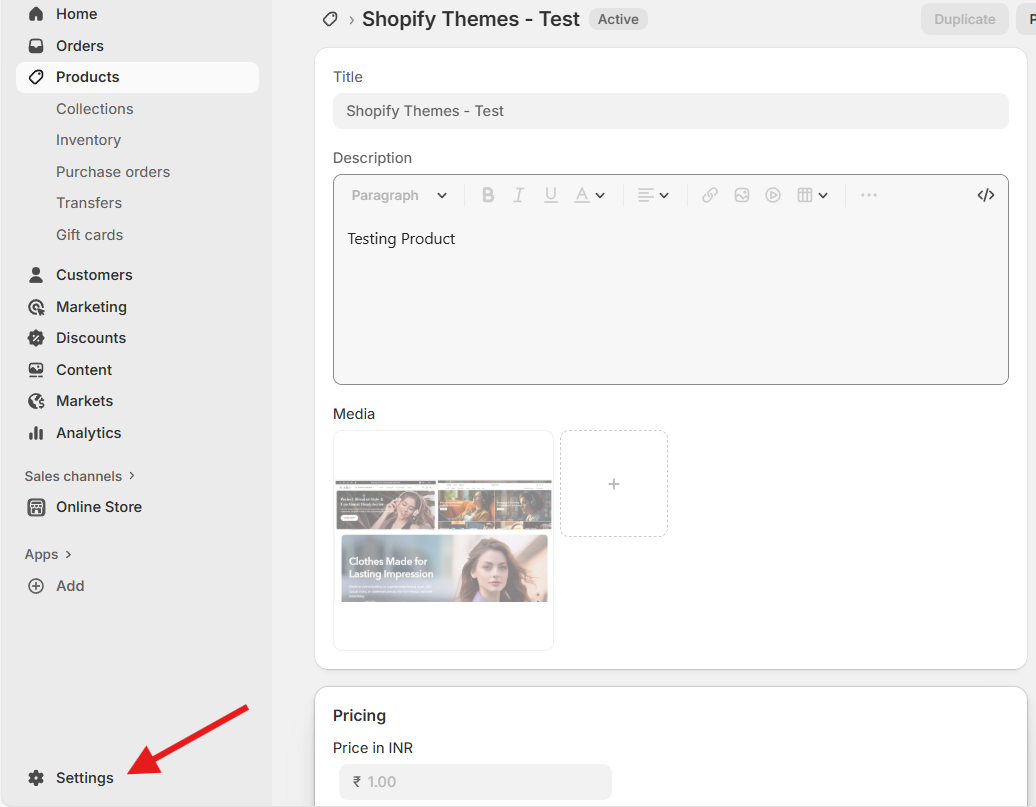Image resolution: width=1036 pixels, height=807 pixels.
Task: Insert an image in the description
Action: (x=741, y=195)
